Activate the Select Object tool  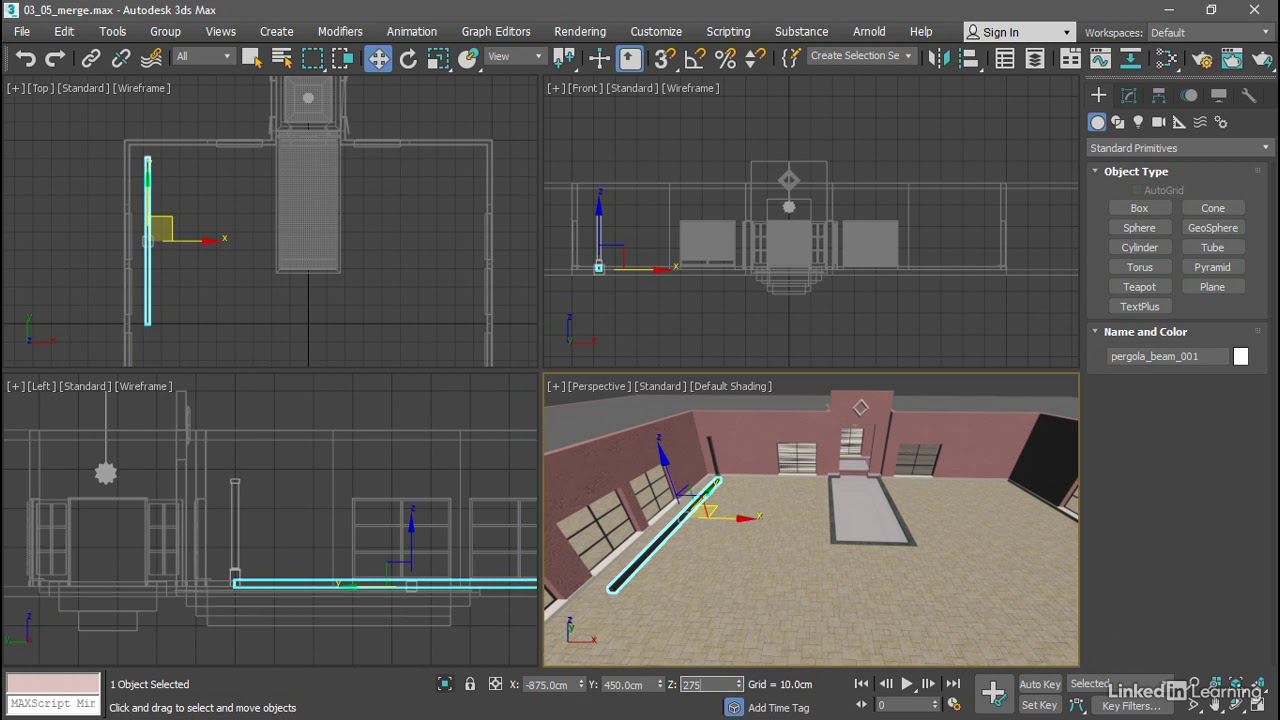(x=251, y=59)
